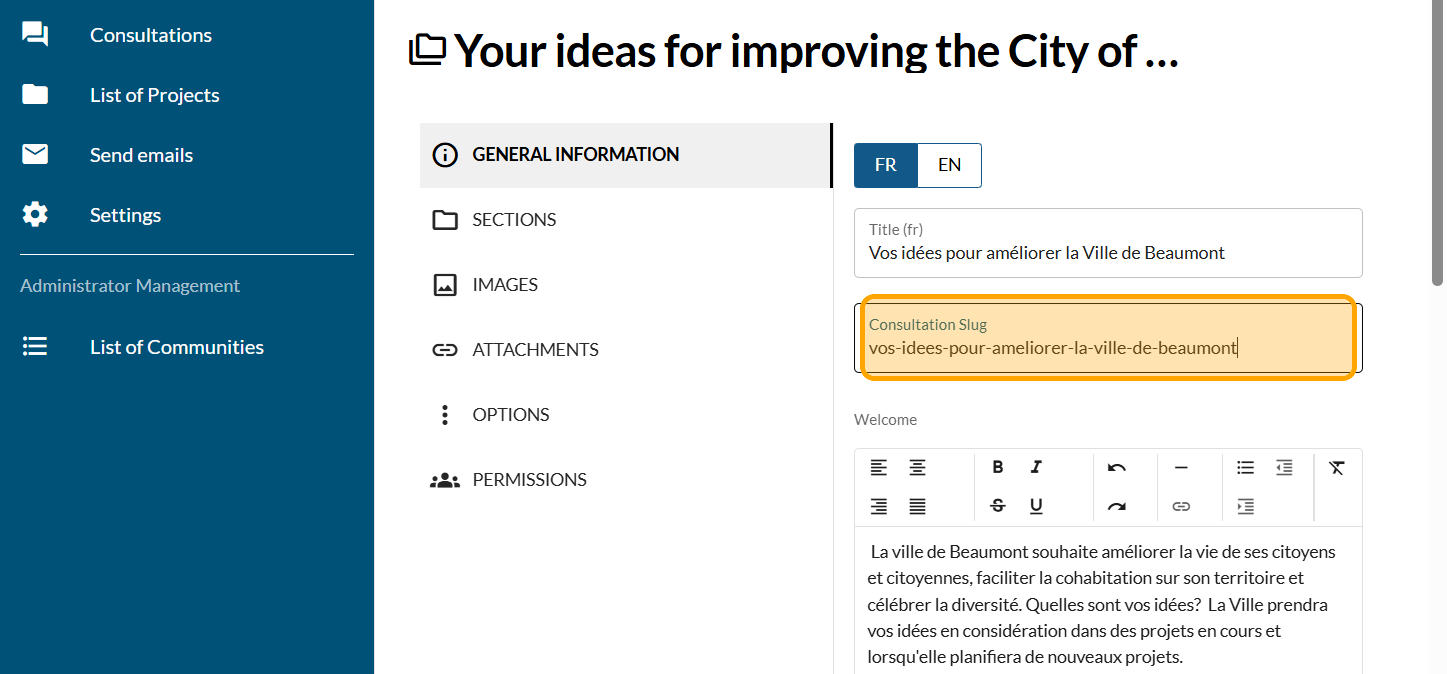Open the Sections tab
1447x674 pixels.
514,220
